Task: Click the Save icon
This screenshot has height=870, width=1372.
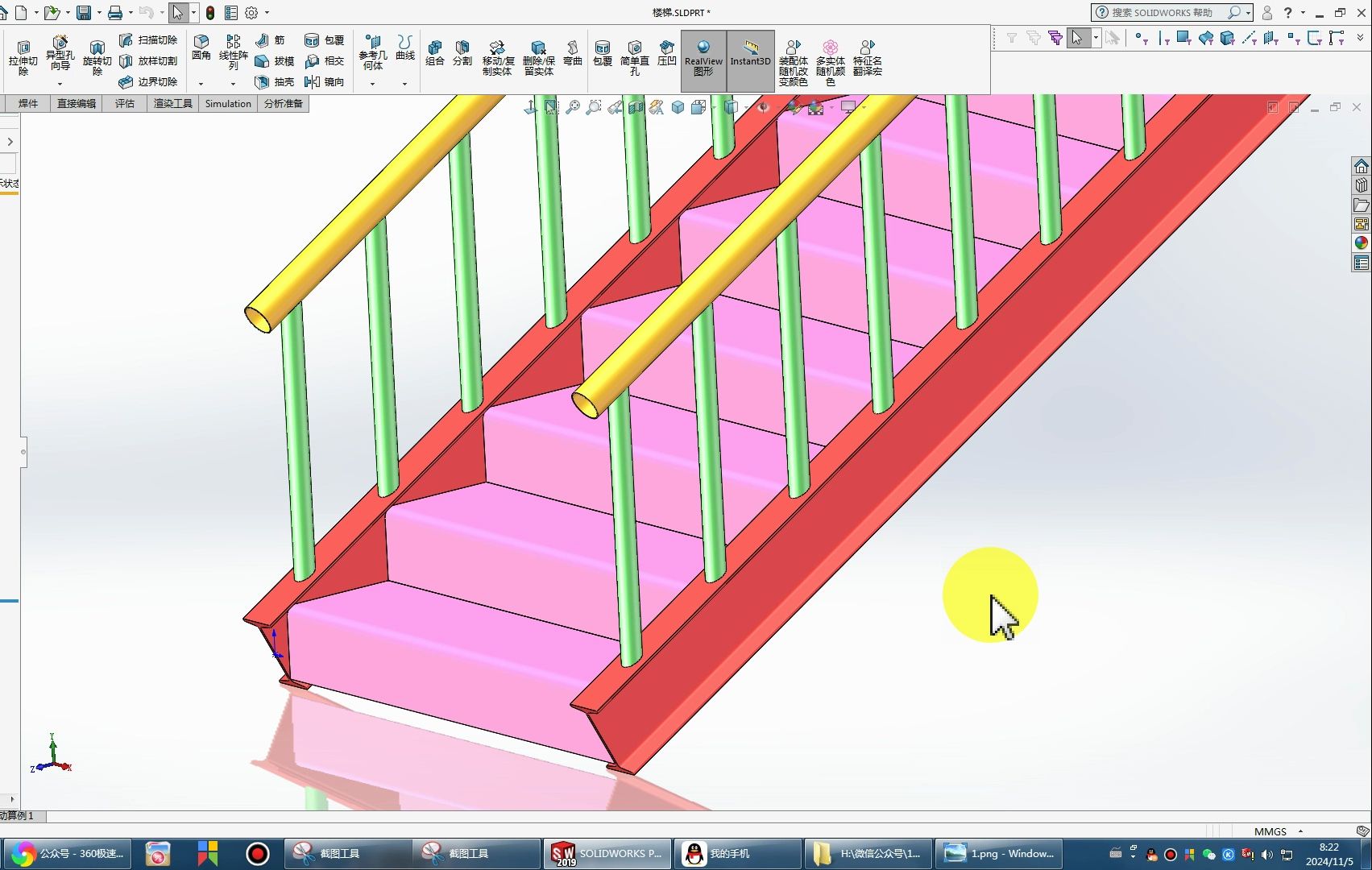Action: [x=83, y=13]
